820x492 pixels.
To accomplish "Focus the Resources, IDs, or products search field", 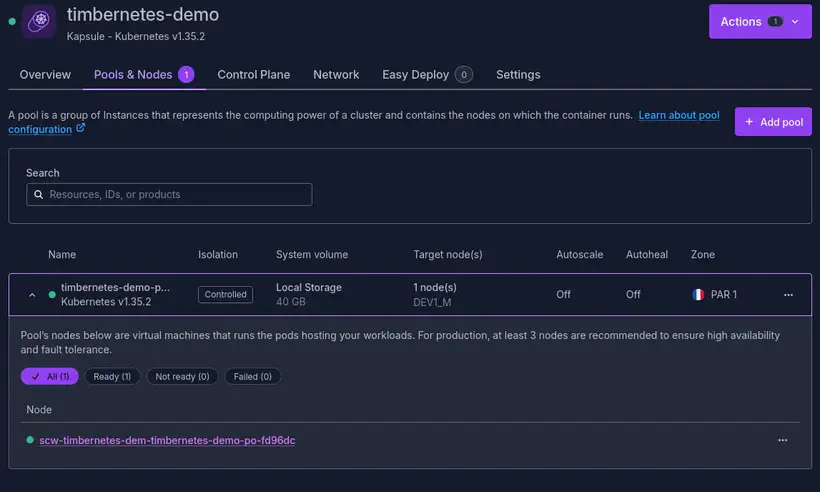I will click(x=169, y=194).
